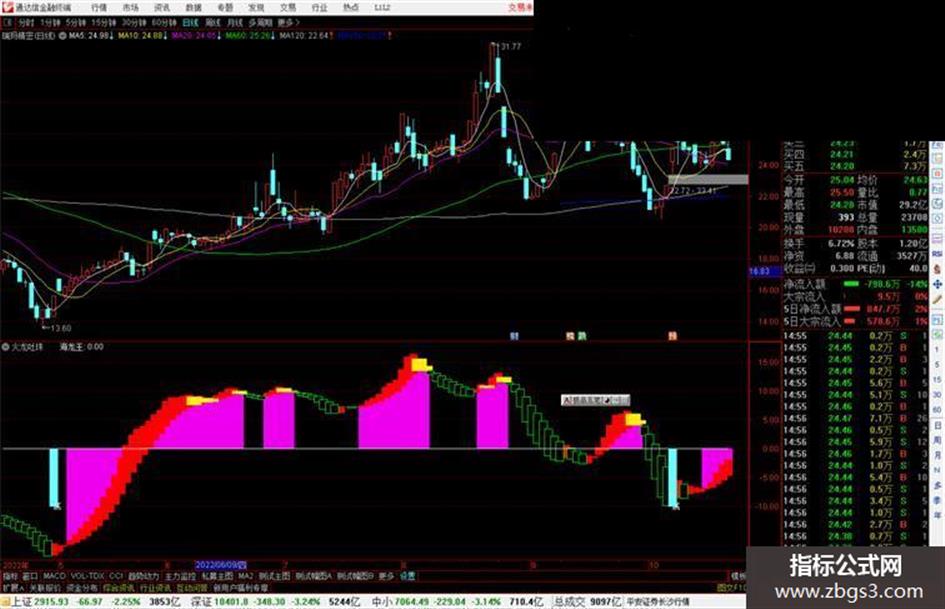Open the 资讯 menu

pyautogui.click(x=162, y=7)
